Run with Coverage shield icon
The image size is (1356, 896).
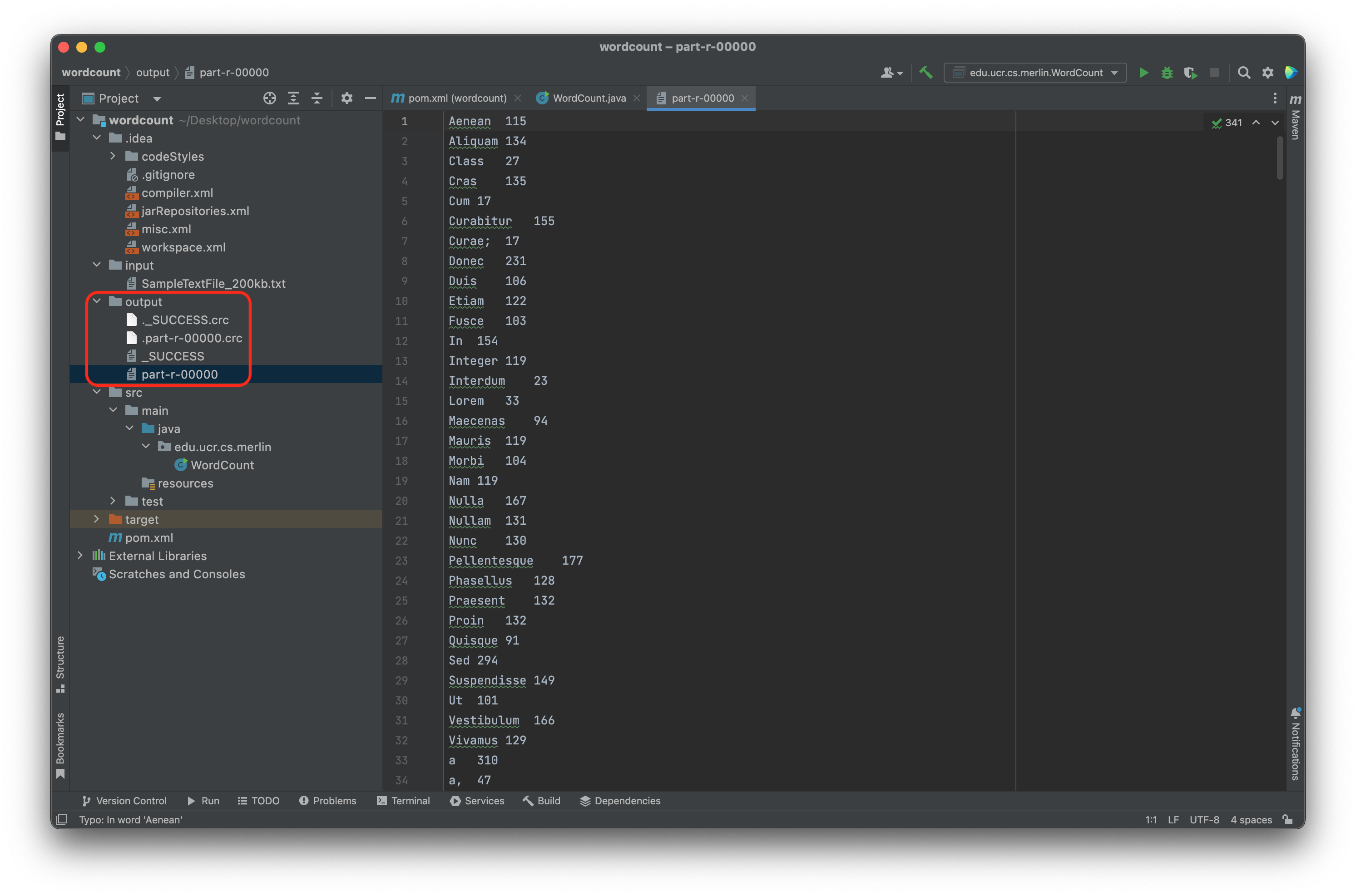[x=1190, y=73]
